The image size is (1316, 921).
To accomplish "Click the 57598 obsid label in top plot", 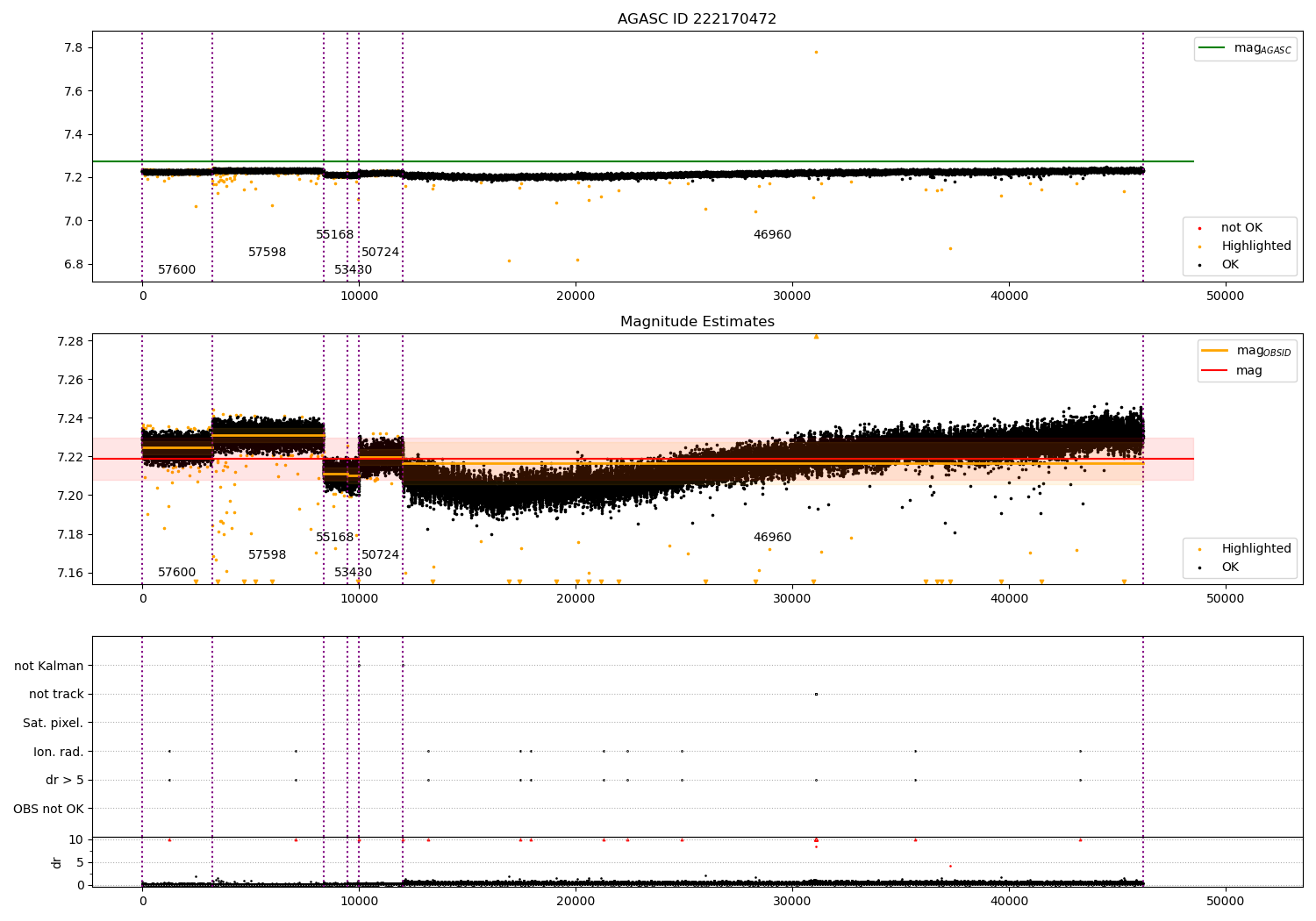I will coord(268,253).
